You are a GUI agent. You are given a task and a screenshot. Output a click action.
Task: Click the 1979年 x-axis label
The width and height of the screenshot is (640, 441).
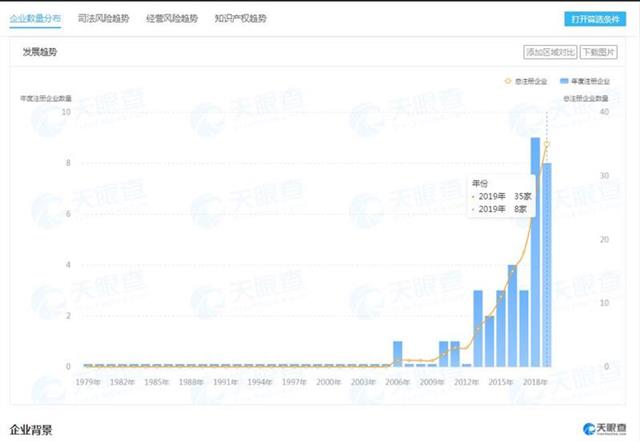tap(88, 382)
